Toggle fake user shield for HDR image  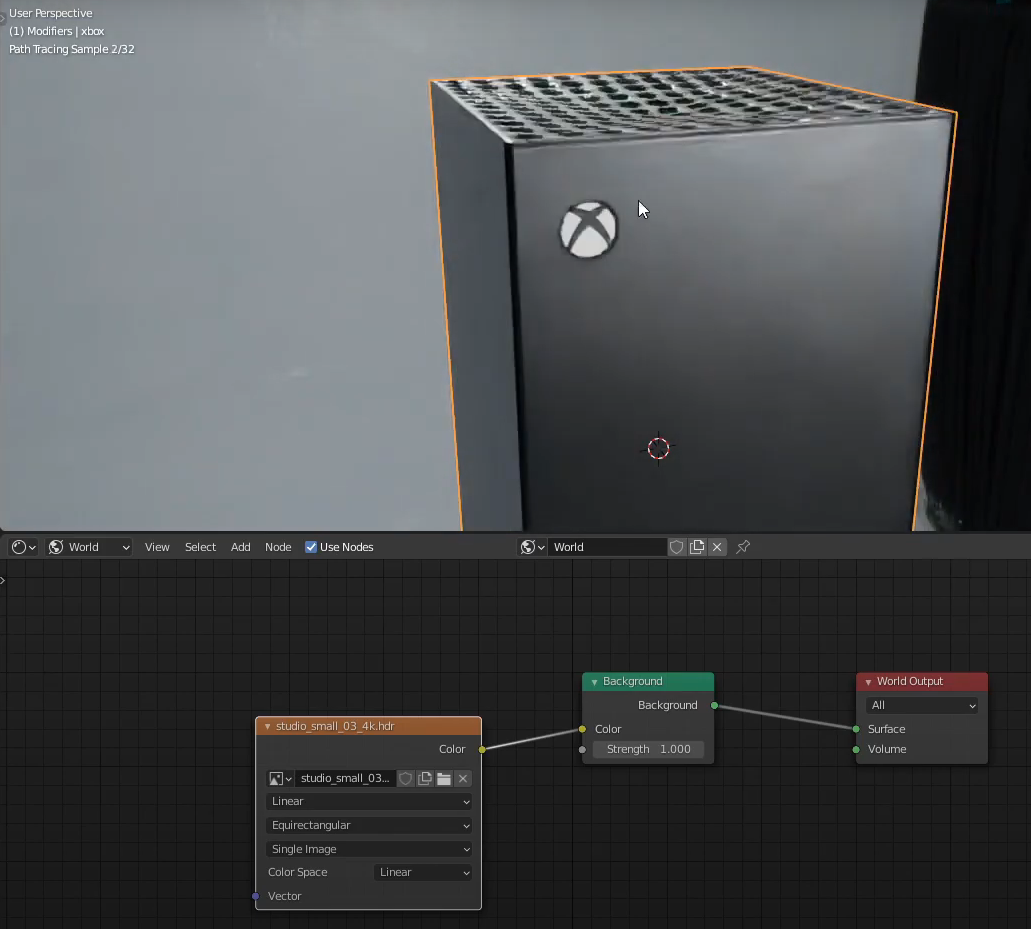[x=406, y=778]
